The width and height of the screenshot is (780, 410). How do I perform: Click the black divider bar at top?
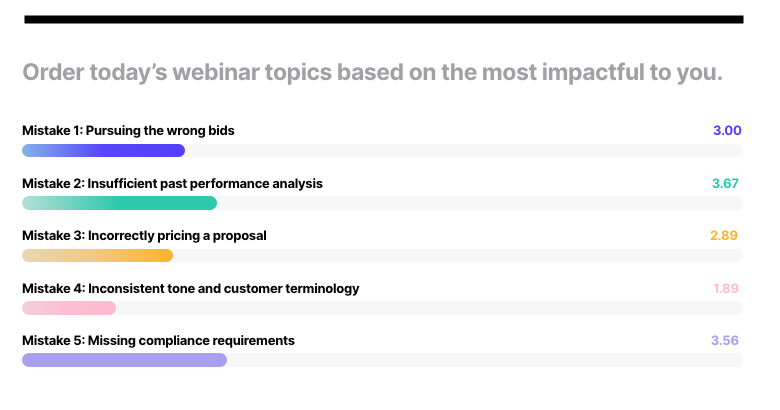click(x=383, y=19)
